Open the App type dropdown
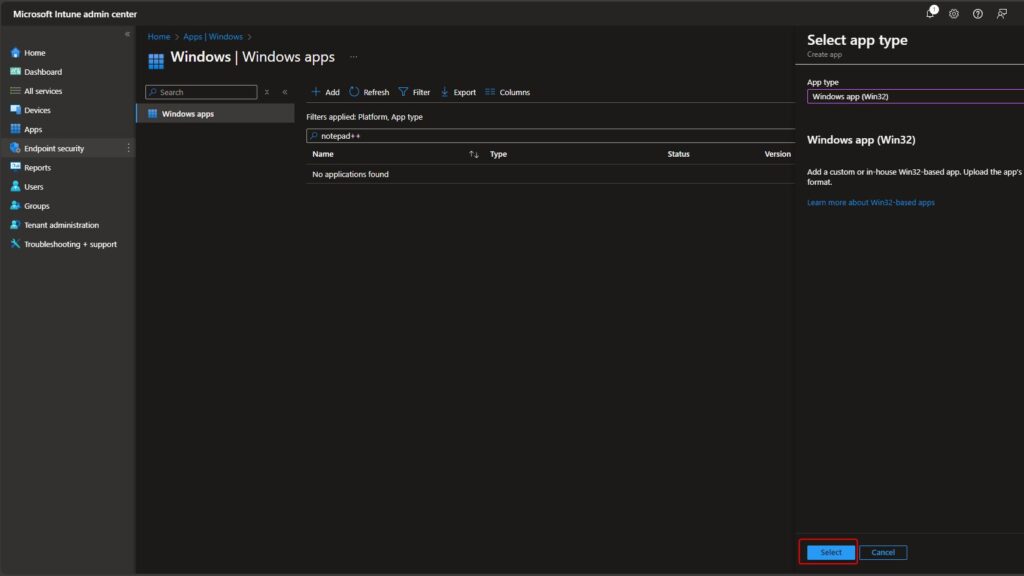This screenshot has width=1024, height=576. coord(916,97)
